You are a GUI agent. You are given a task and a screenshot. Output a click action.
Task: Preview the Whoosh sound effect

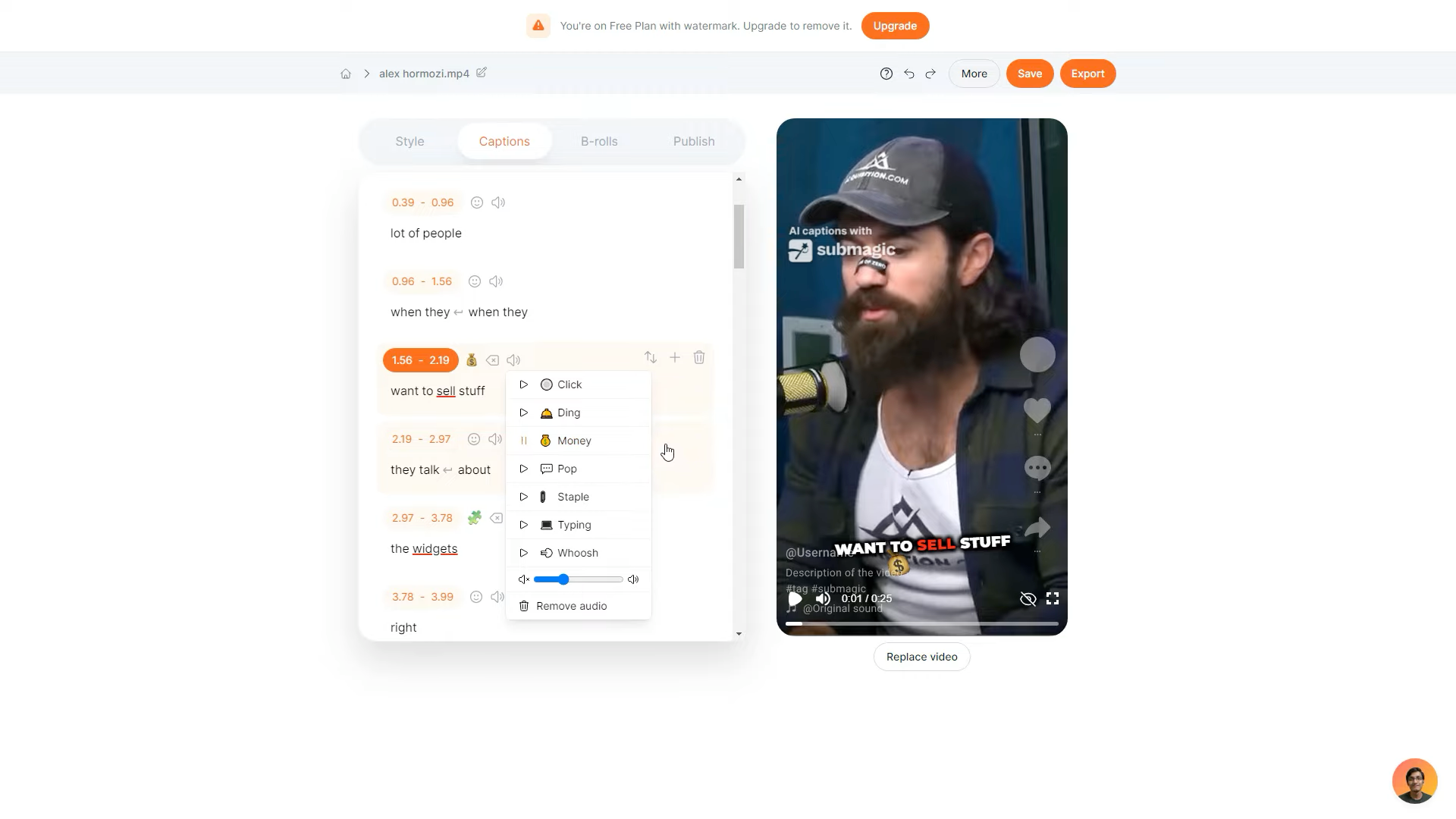523,553
